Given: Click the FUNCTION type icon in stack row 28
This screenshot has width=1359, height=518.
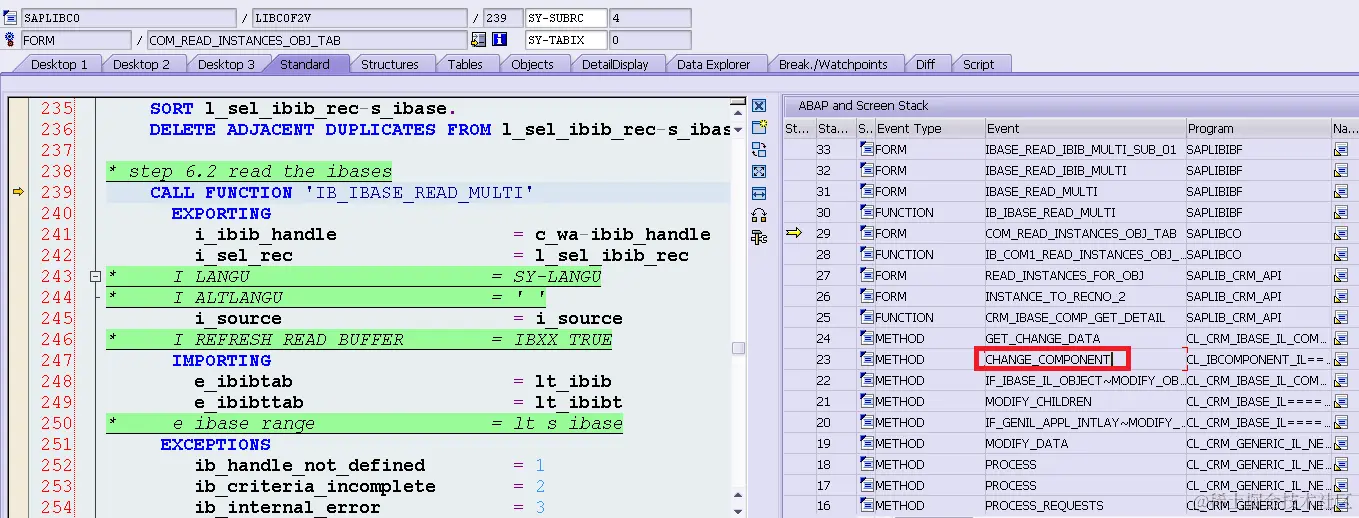Looking at the screenshot, I should [867, 255].
